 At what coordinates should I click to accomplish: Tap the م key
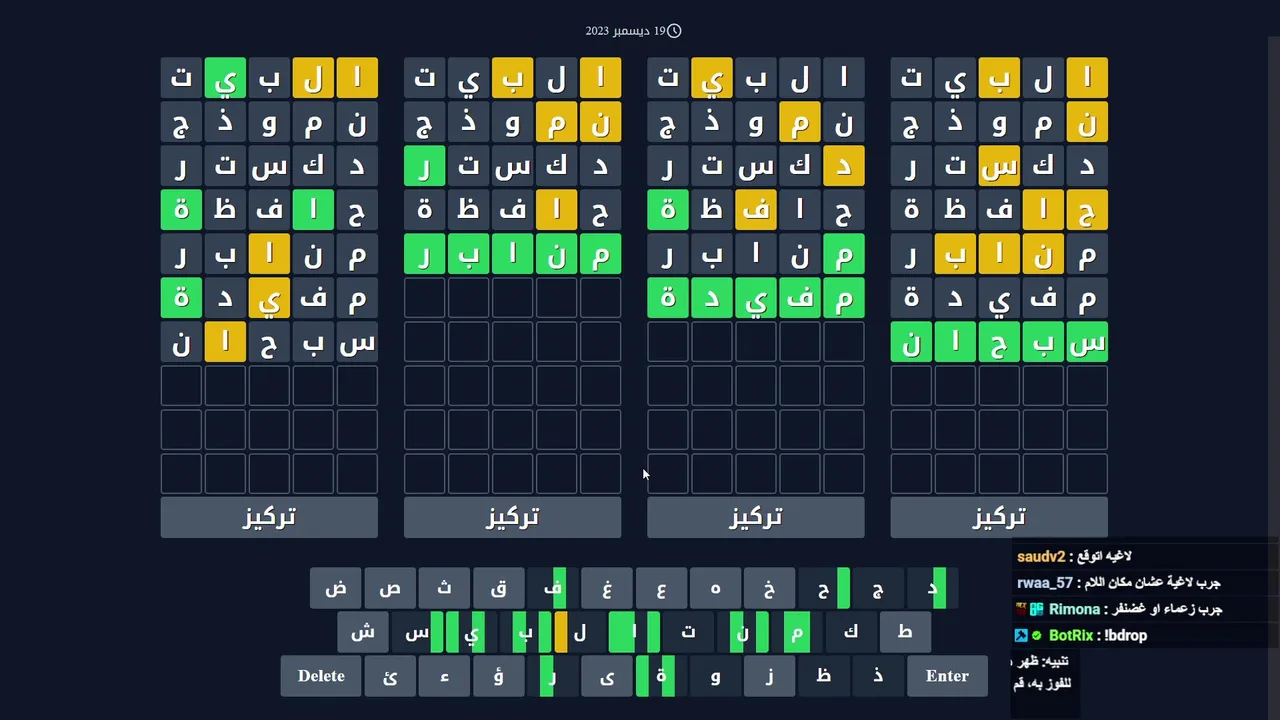(x=796, y=632)
